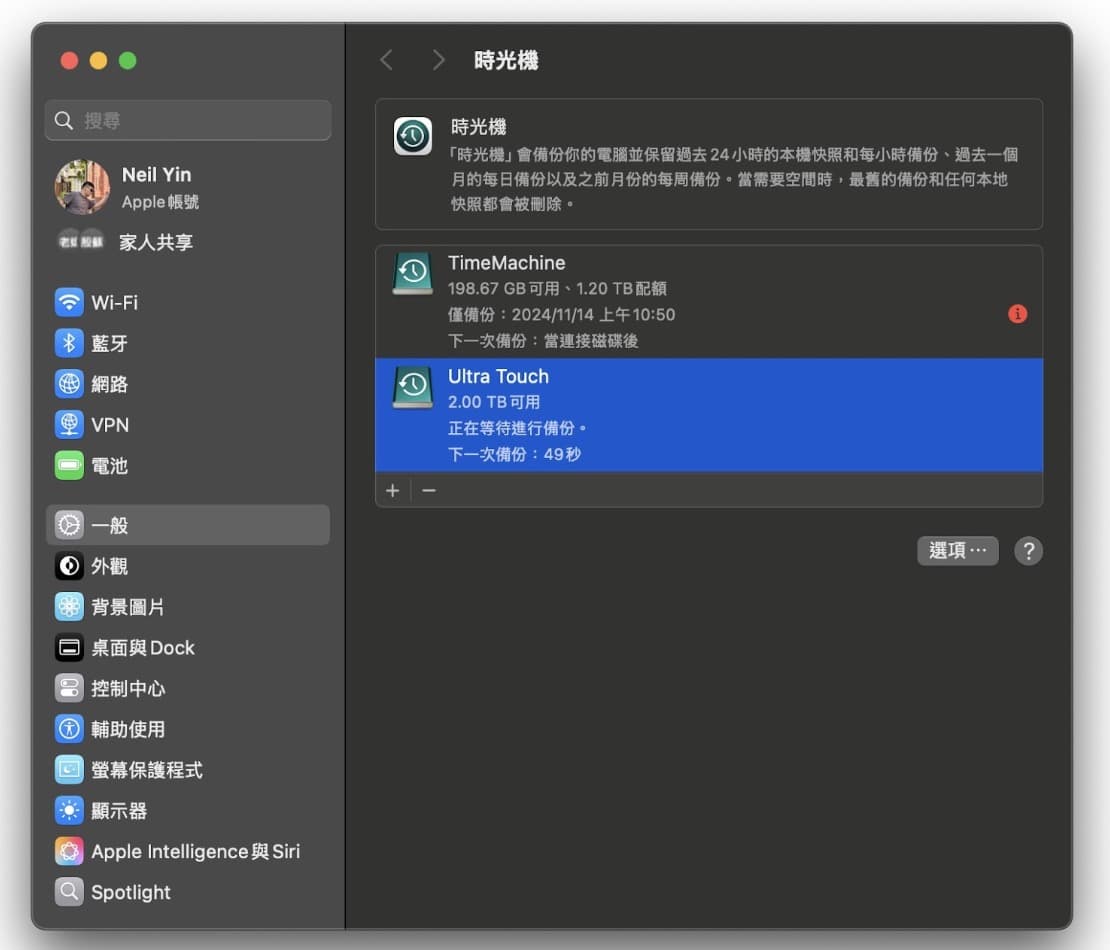The width and height of the screenshot is (1110, 950).
Task: Select the 網路 globe icon
Action: (x=69, y=384)
